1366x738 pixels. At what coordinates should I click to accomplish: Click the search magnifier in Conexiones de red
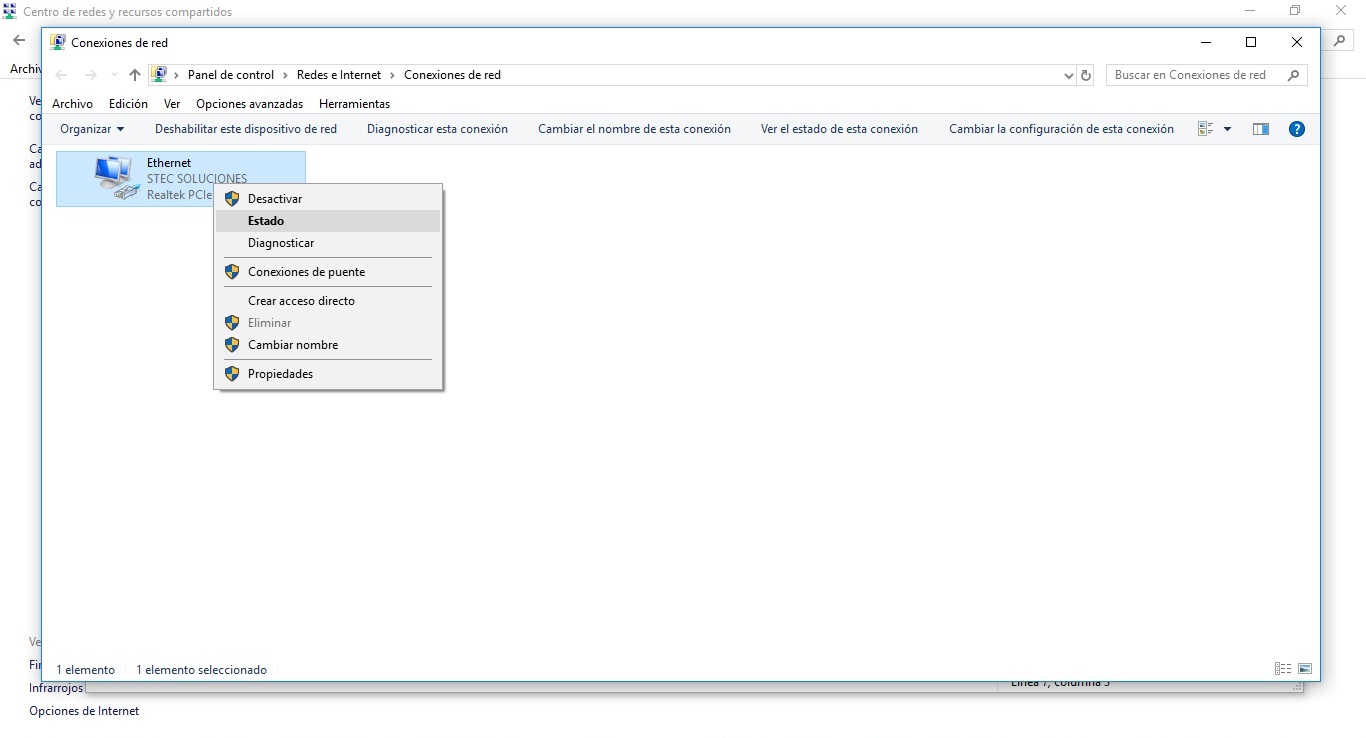[x=1294, y=75]
